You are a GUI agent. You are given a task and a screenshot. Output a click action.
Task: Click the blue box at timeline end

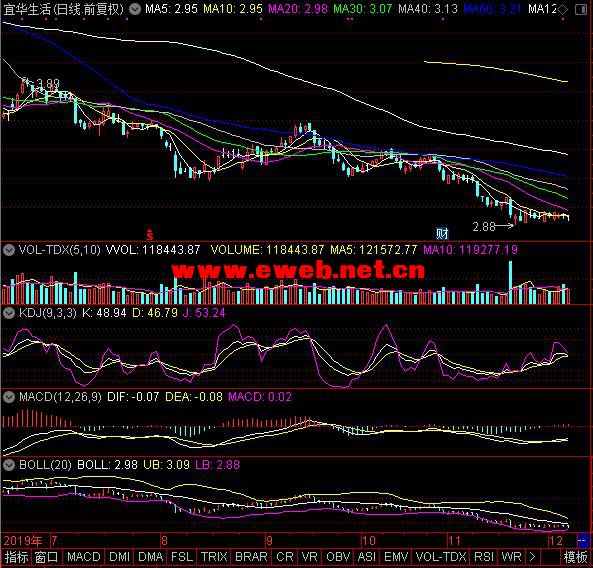583,540
